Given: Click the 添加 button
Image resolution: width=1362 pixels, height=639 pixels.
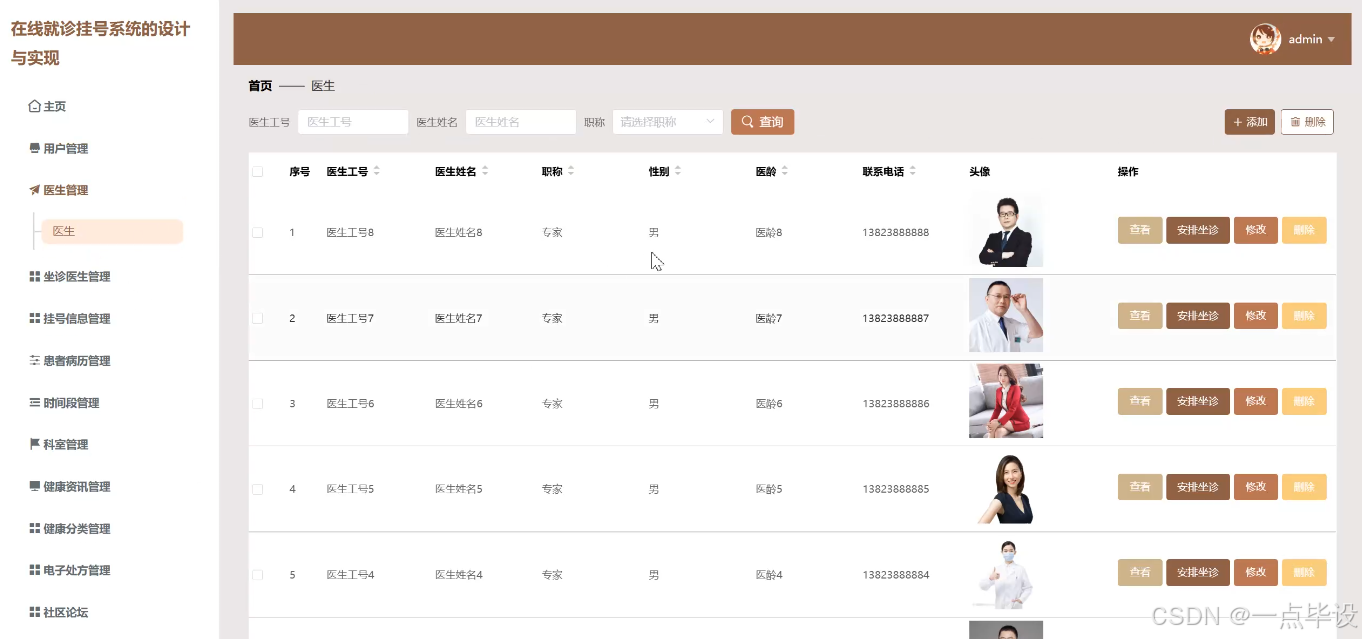Looking at the screenshot, I should (1250, 122).
